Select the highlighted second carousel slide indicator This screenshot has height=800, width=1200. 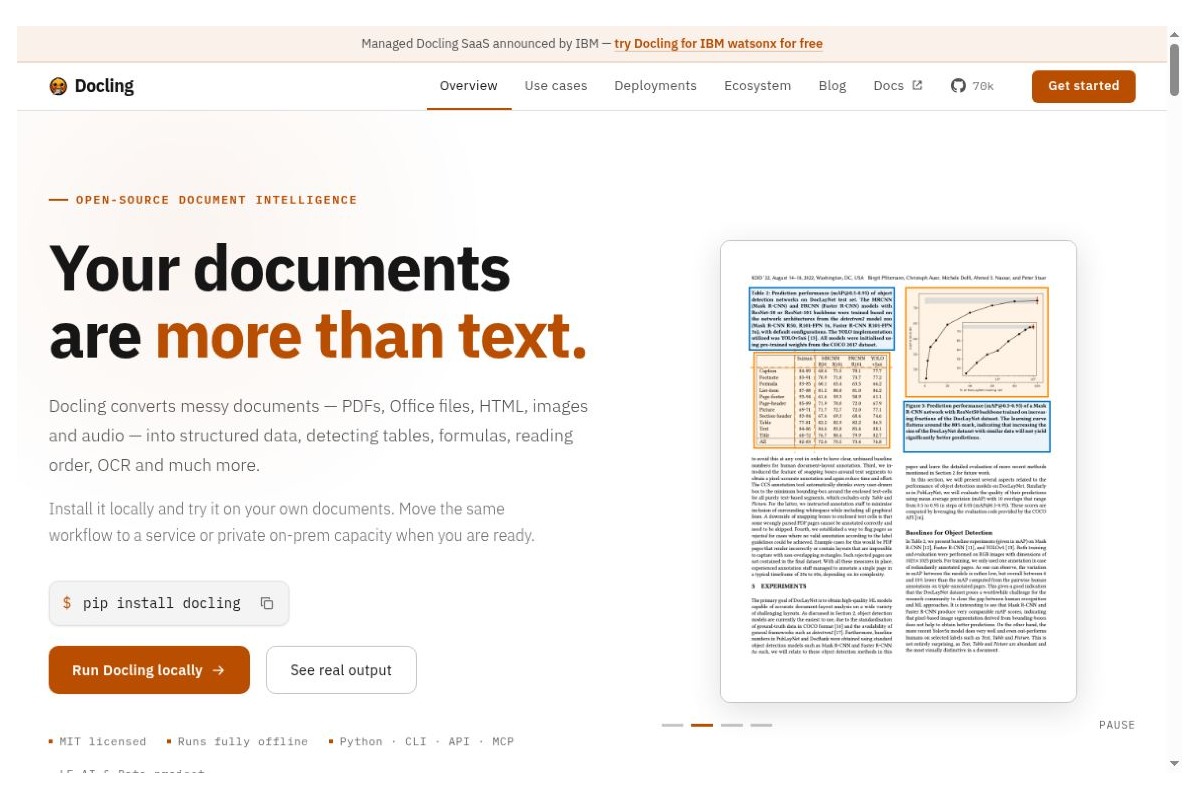(702, 725)
